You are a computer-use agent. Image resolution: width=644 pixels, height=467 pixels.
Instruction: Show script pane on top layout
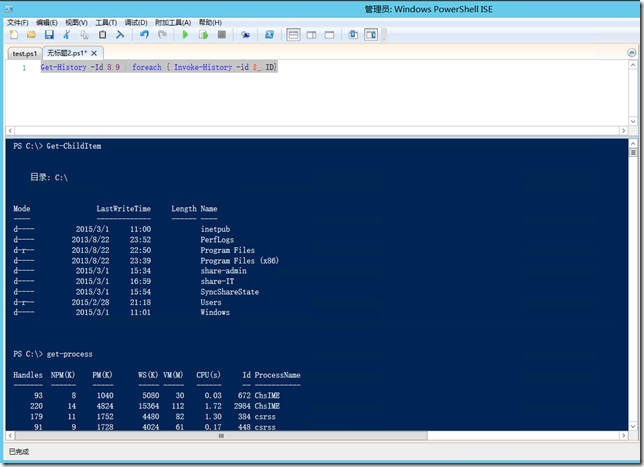click(293, 35)
